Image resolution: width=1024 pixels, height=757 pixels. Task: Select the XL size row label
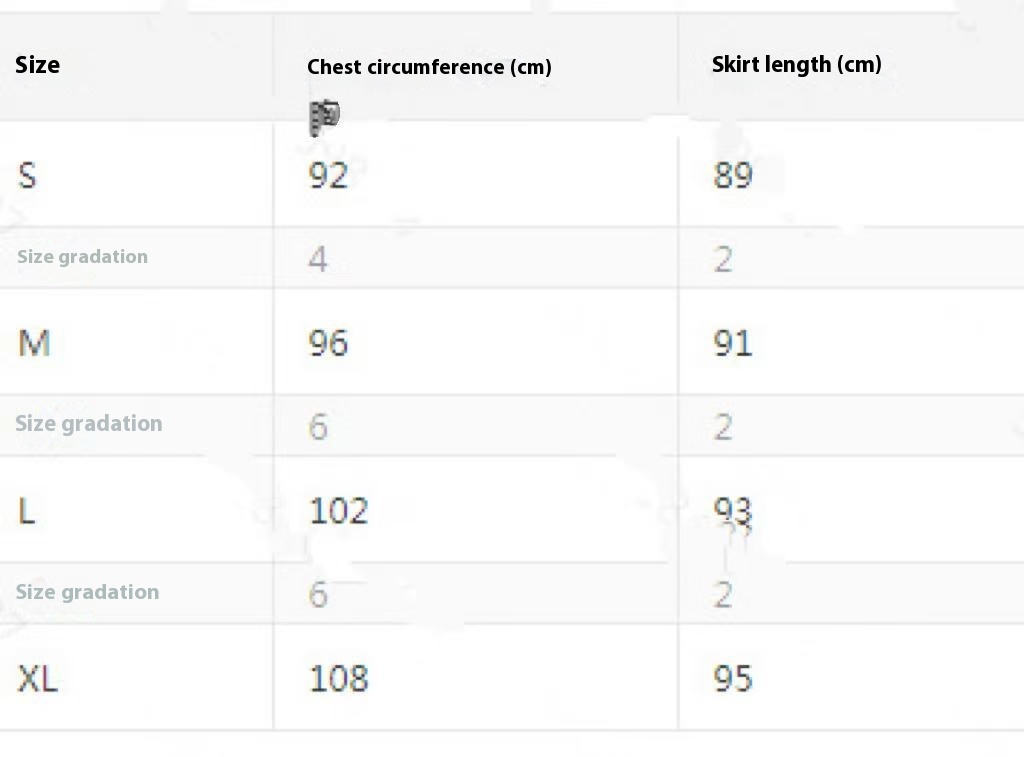pos(37,678)
